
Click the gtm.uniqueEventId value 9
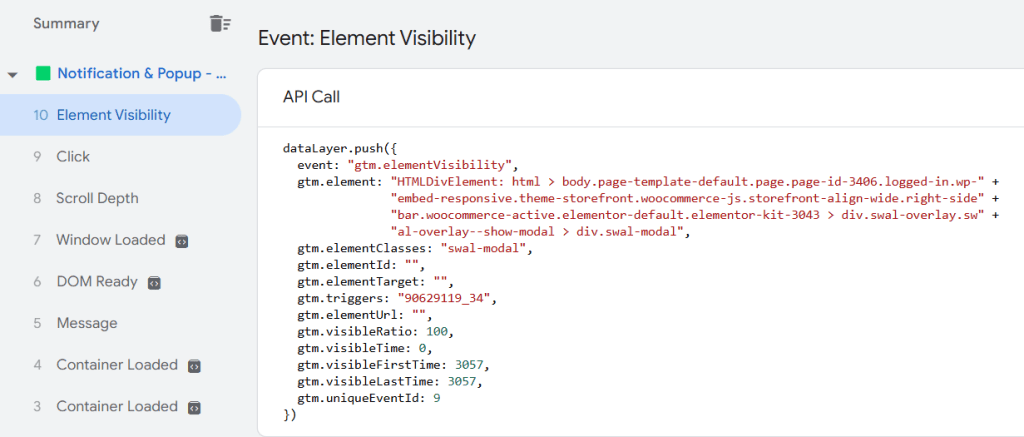(437, 398)
